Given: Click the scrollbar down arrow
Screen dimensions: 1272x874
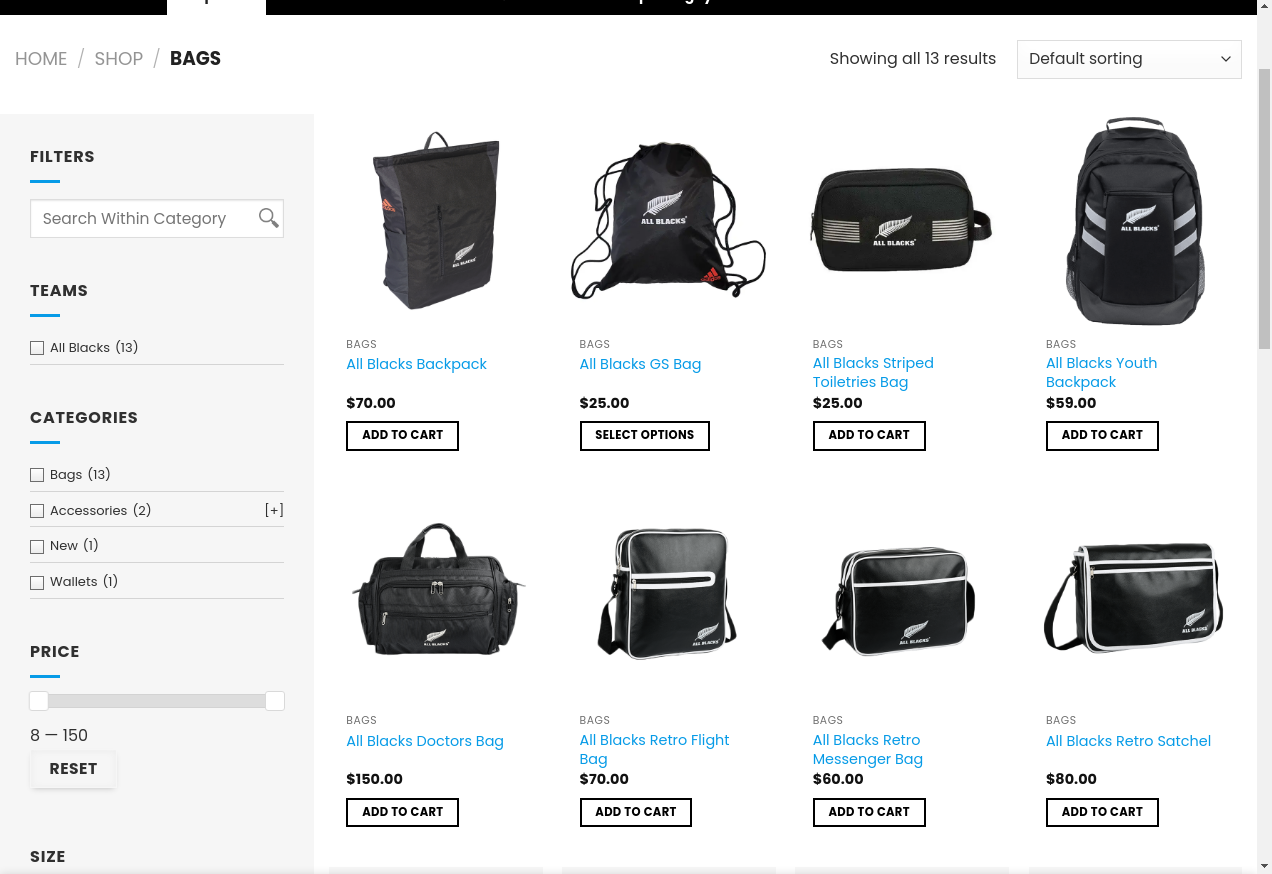Looking at the screenshot, I should [1264, 865].
